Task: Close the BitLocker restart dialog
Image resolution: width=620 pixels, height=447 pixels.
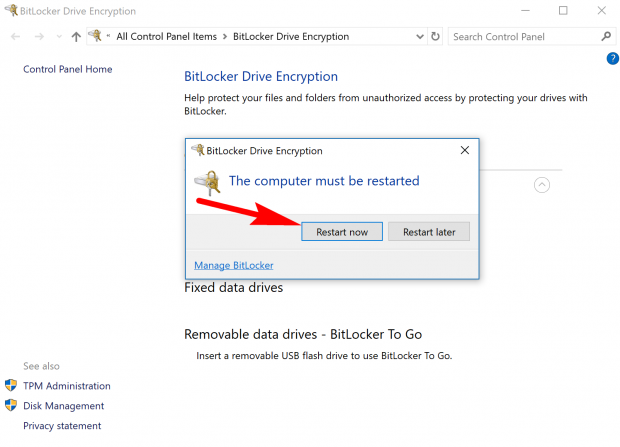Action: click(x=464, y=150)
